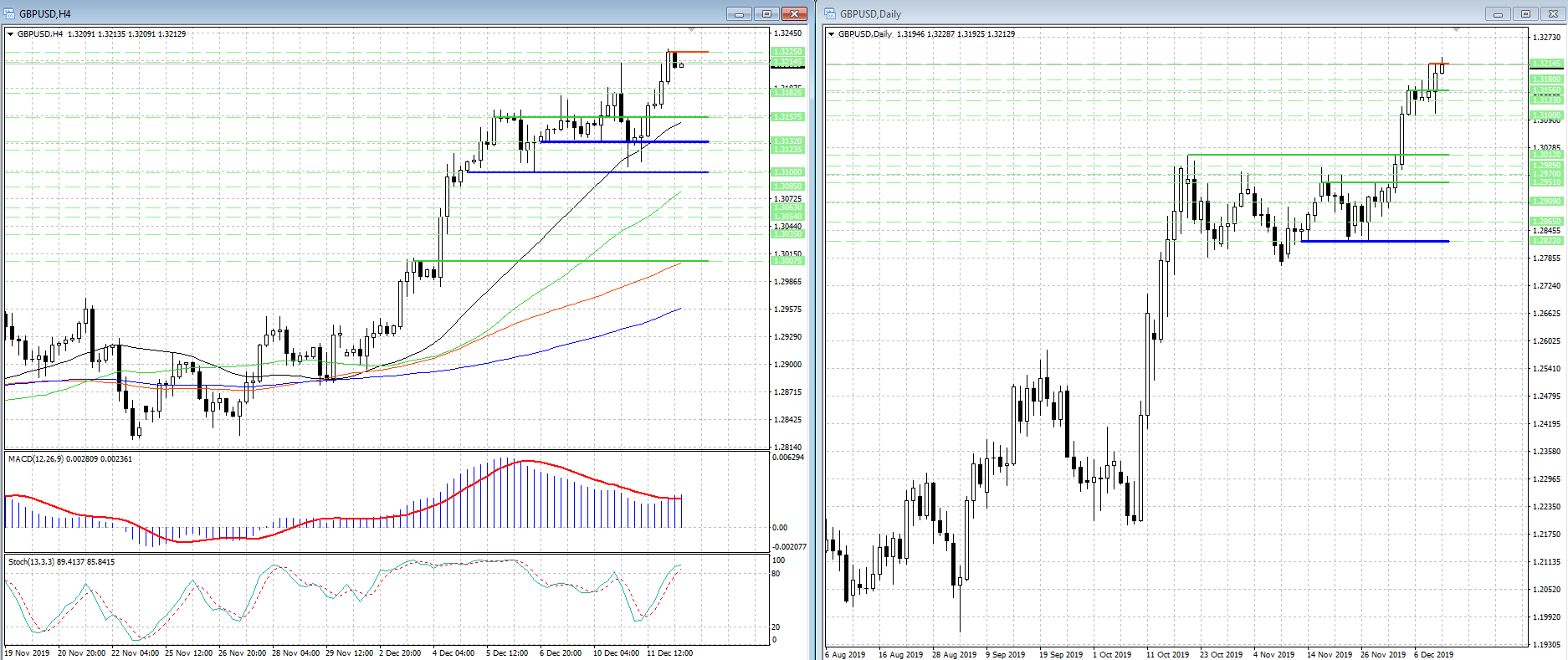
Task: Click the GBPUSD,H4 chart window icon
Action: (10, 13)
